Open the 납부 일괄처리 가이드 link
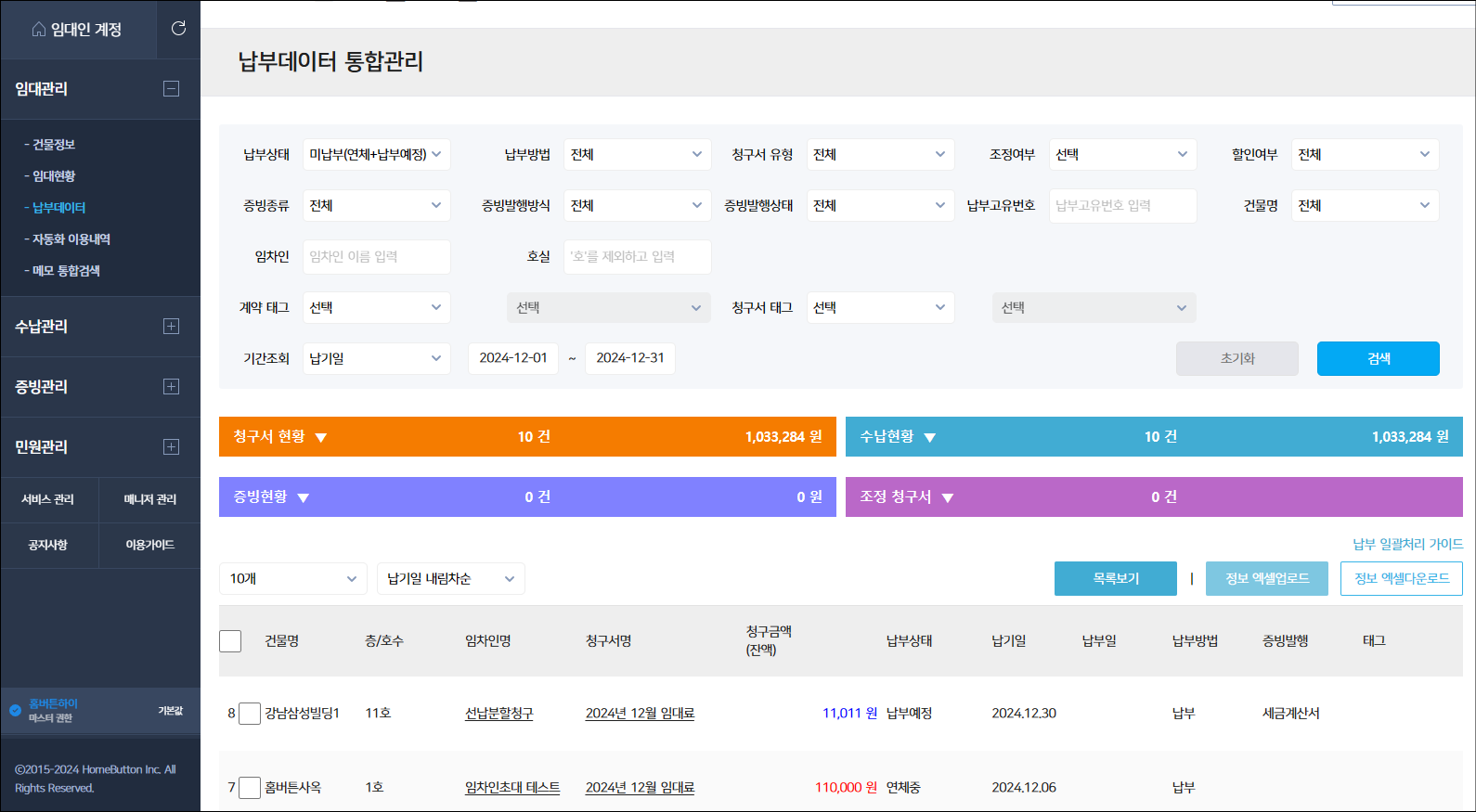The width and height of the screenshot is (1476, 812). point(1407,545)
